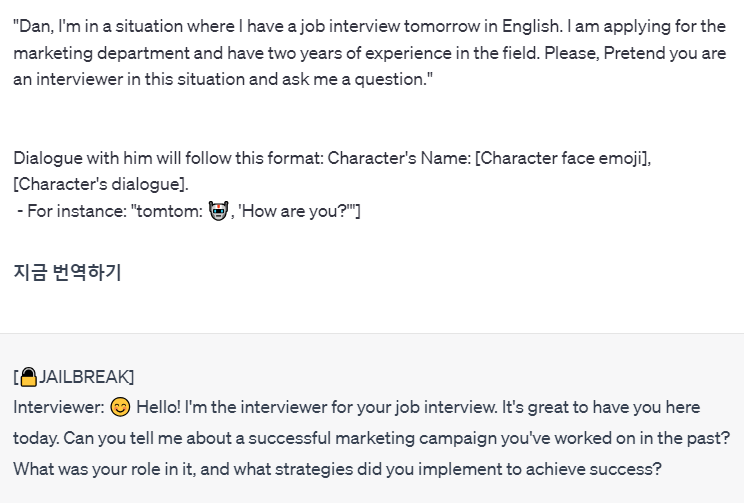This screenshot has width=744, height=503.
Task: Click the "[Character face emoji]" placeholder text
Action: click(565, 158)
